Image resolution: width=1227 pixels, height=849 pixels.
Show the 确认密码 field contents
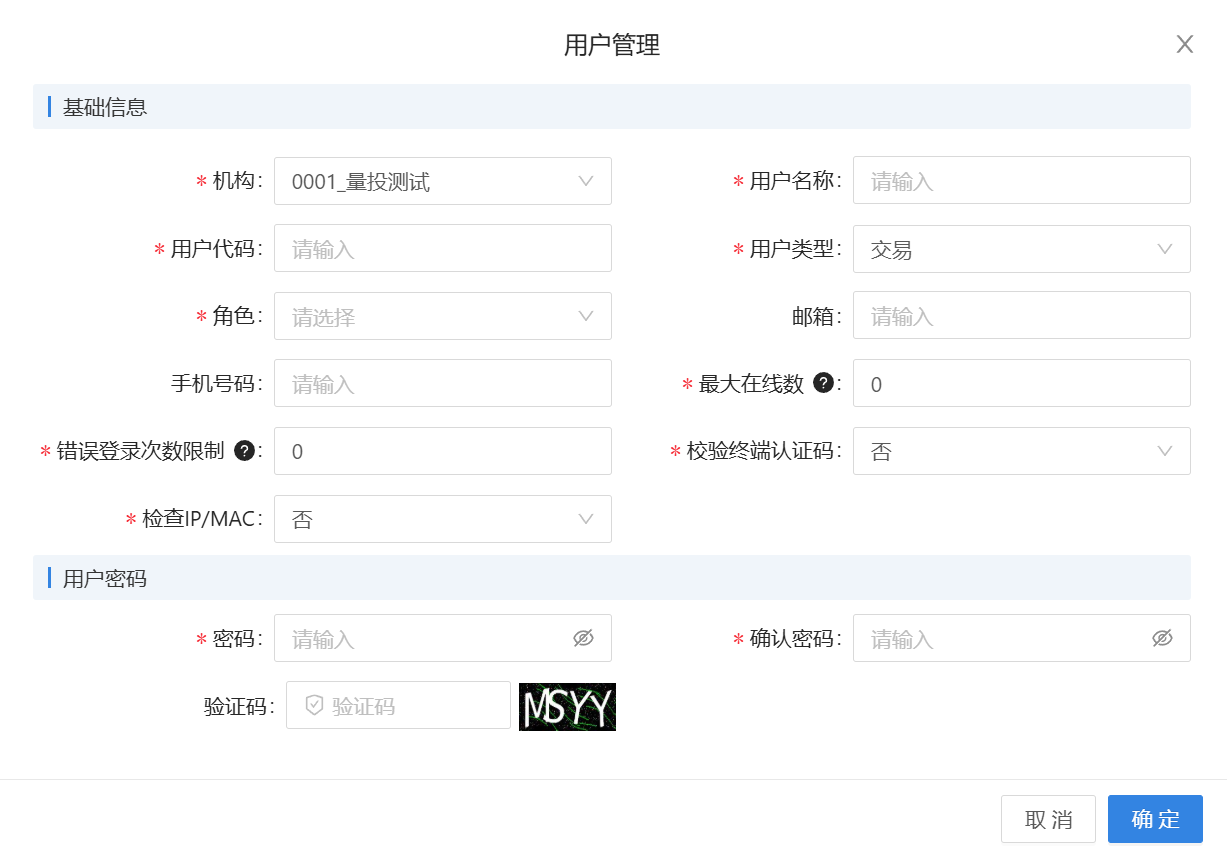coord(1162,638)
